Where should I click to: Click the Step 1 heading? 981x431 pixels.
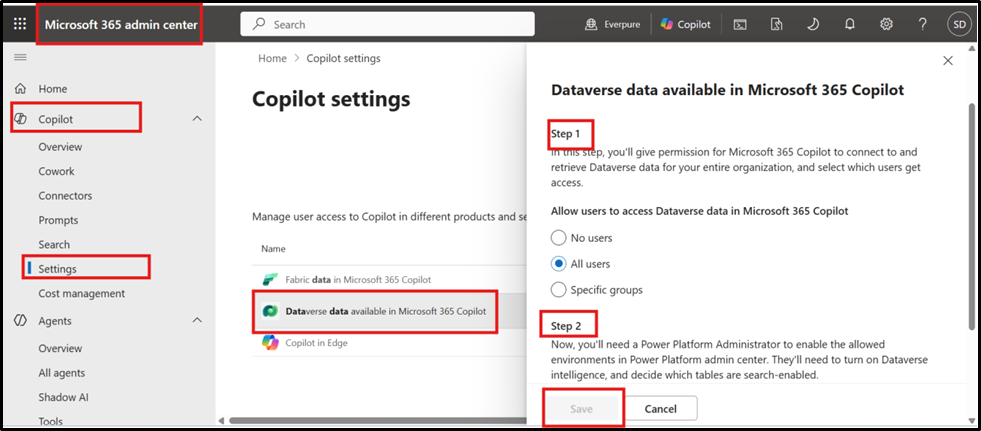coord(566,133)
